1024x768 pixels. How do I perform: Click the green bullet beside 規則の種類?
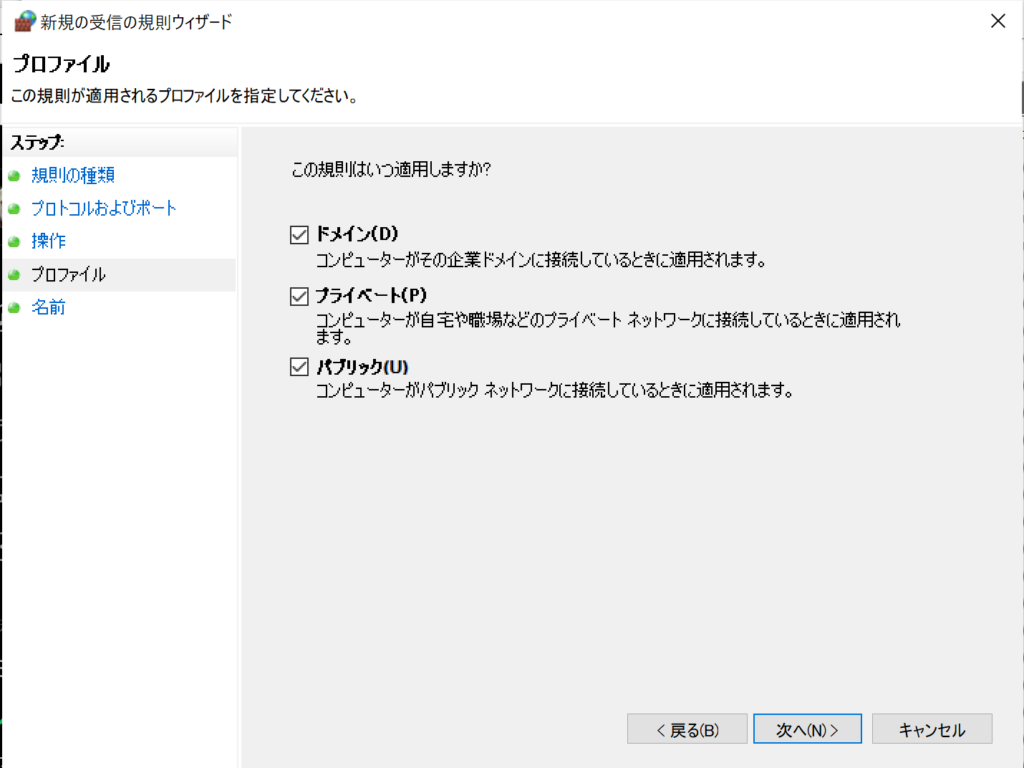14,176
